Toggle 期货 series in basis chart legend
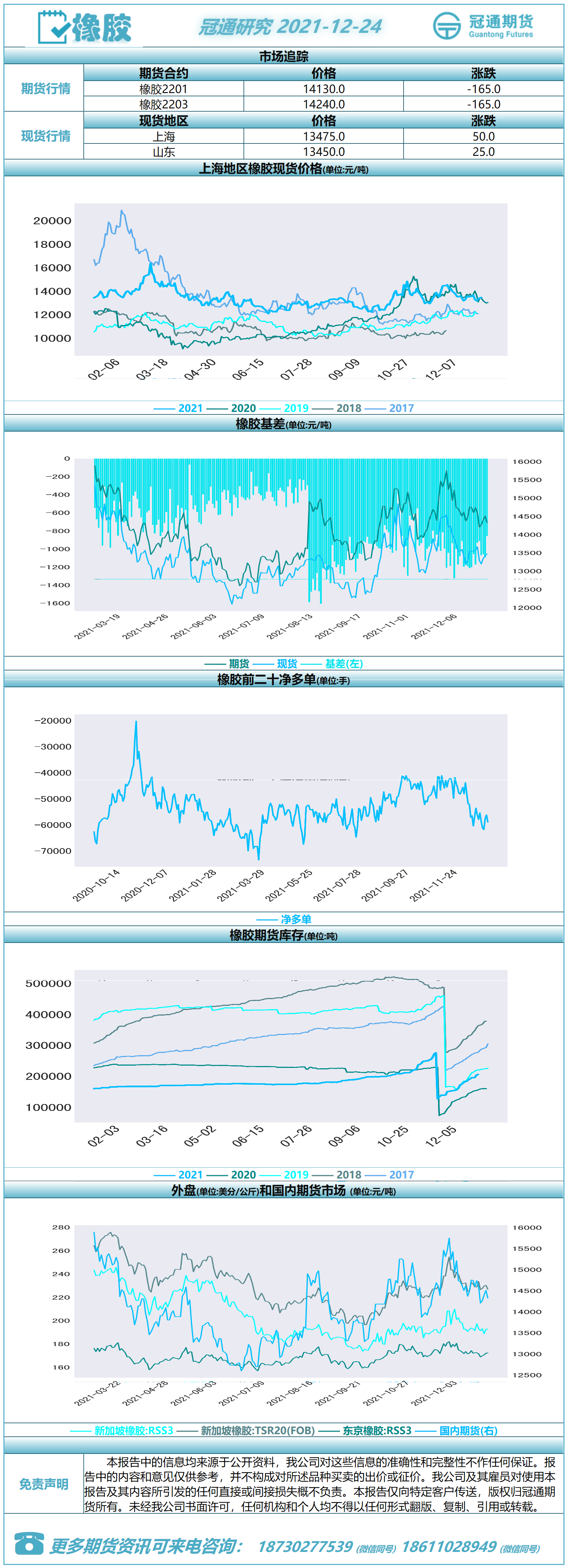The height and width of the screenshot is (1568, 569). pos(227,663)
